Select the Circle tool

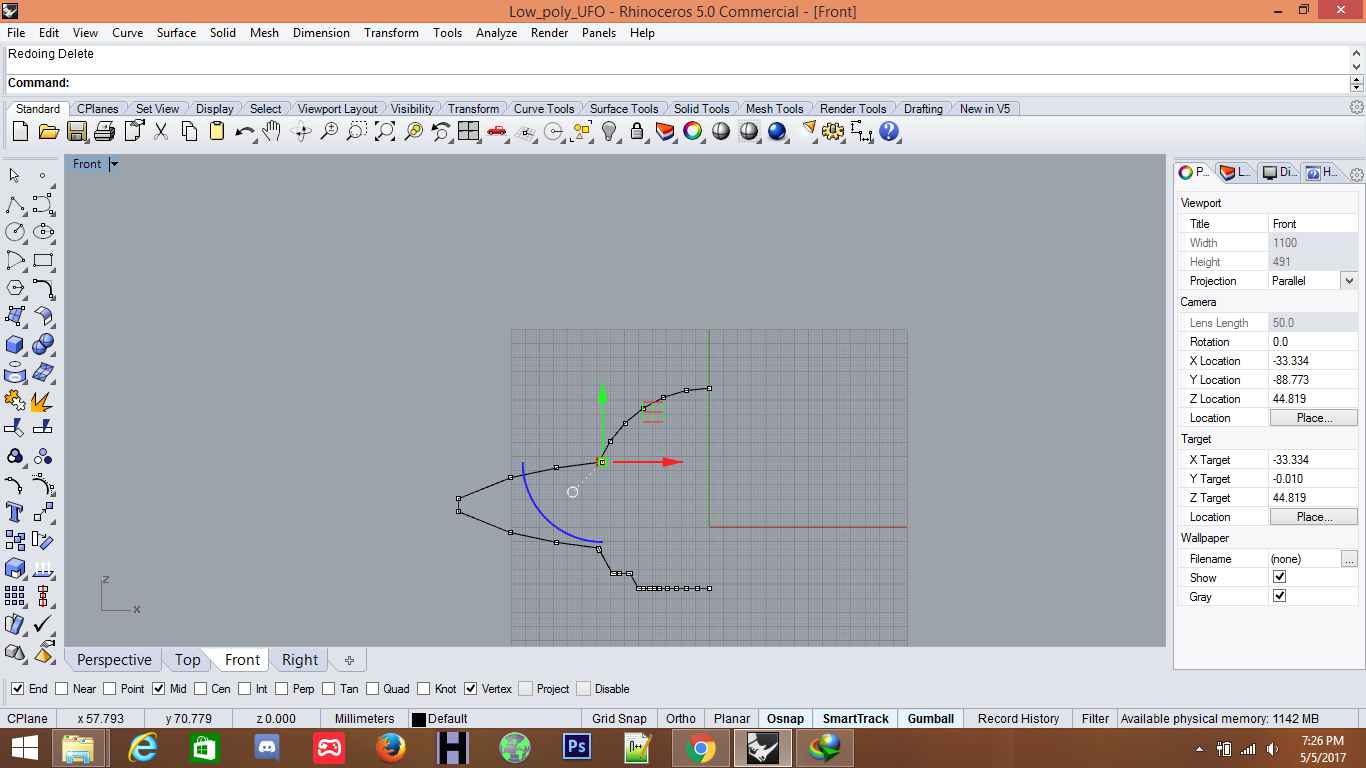tap(15, 232)
